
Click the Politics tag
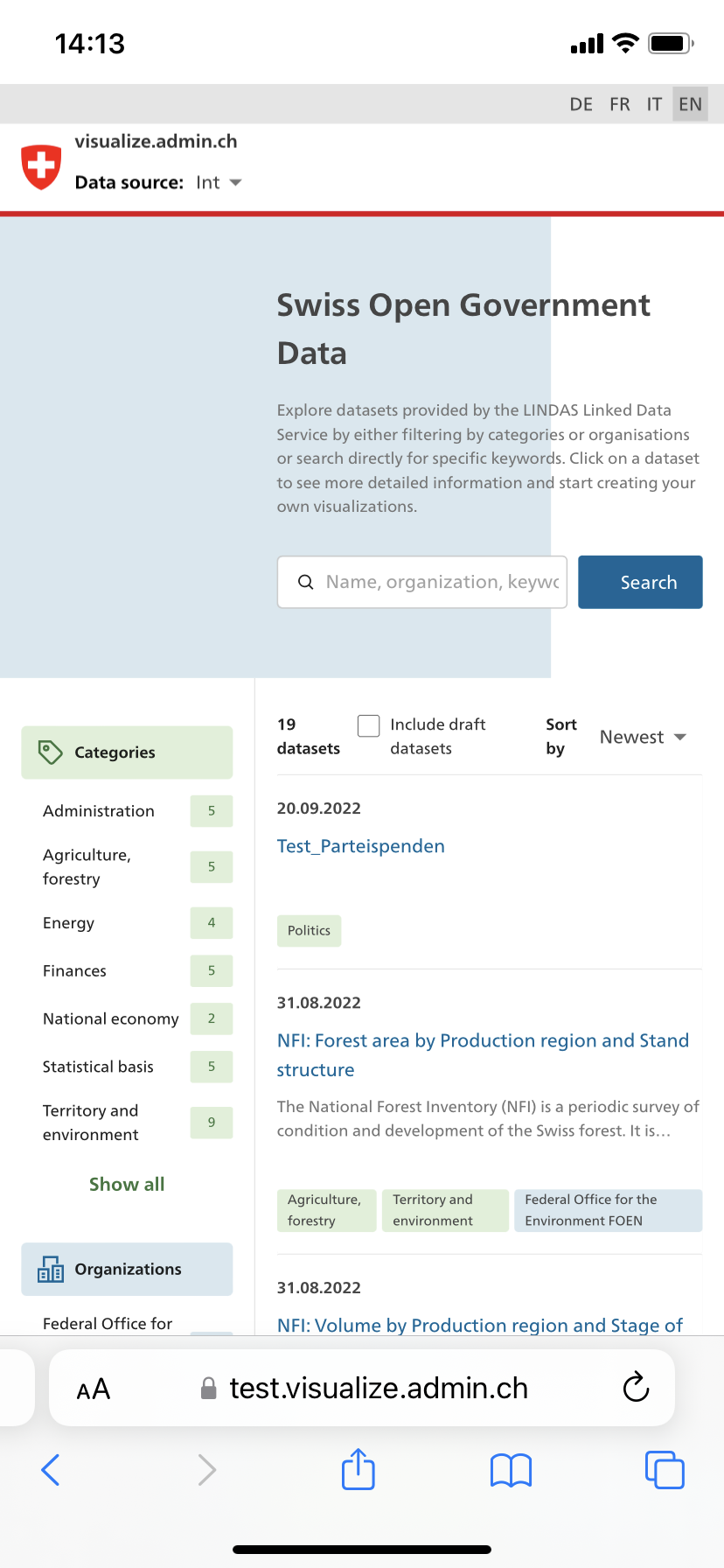click(x=310, y=931)
